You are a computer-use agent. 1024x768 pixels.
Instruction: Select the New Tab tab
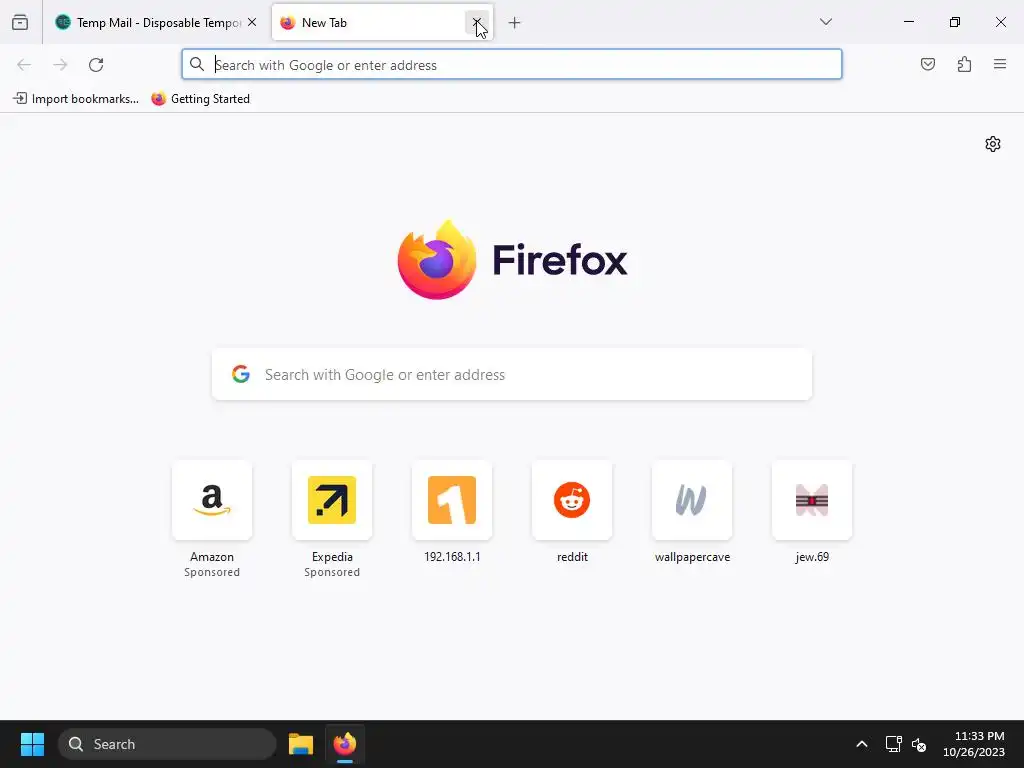(382, 22)
